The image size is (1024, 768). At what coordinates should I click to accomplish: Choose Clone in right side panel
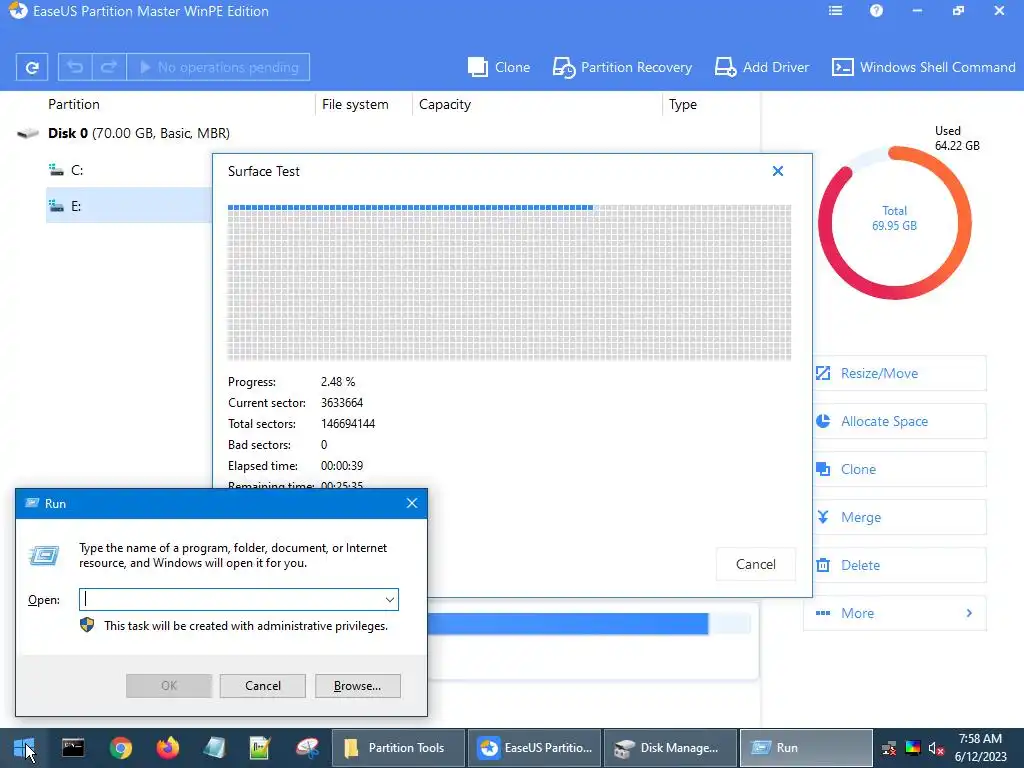899,469
